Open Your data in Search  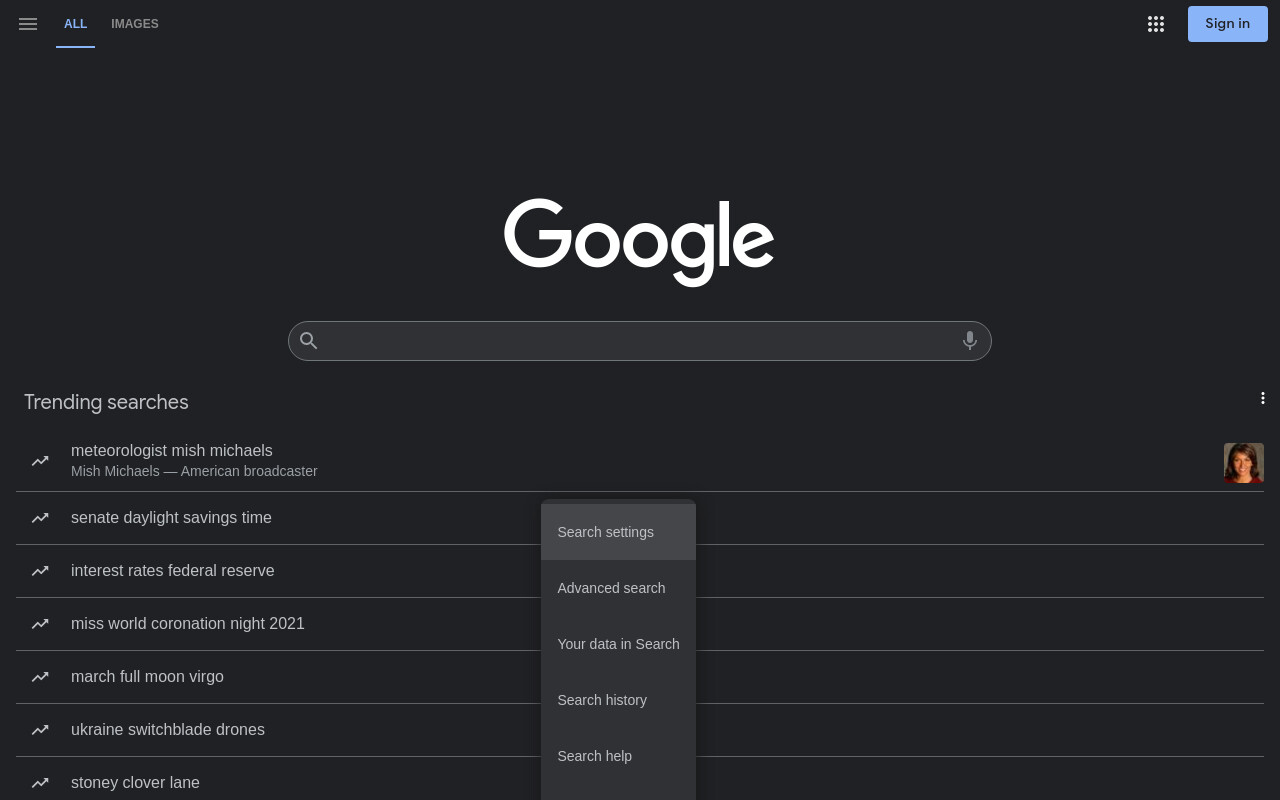tap(618, 644)
